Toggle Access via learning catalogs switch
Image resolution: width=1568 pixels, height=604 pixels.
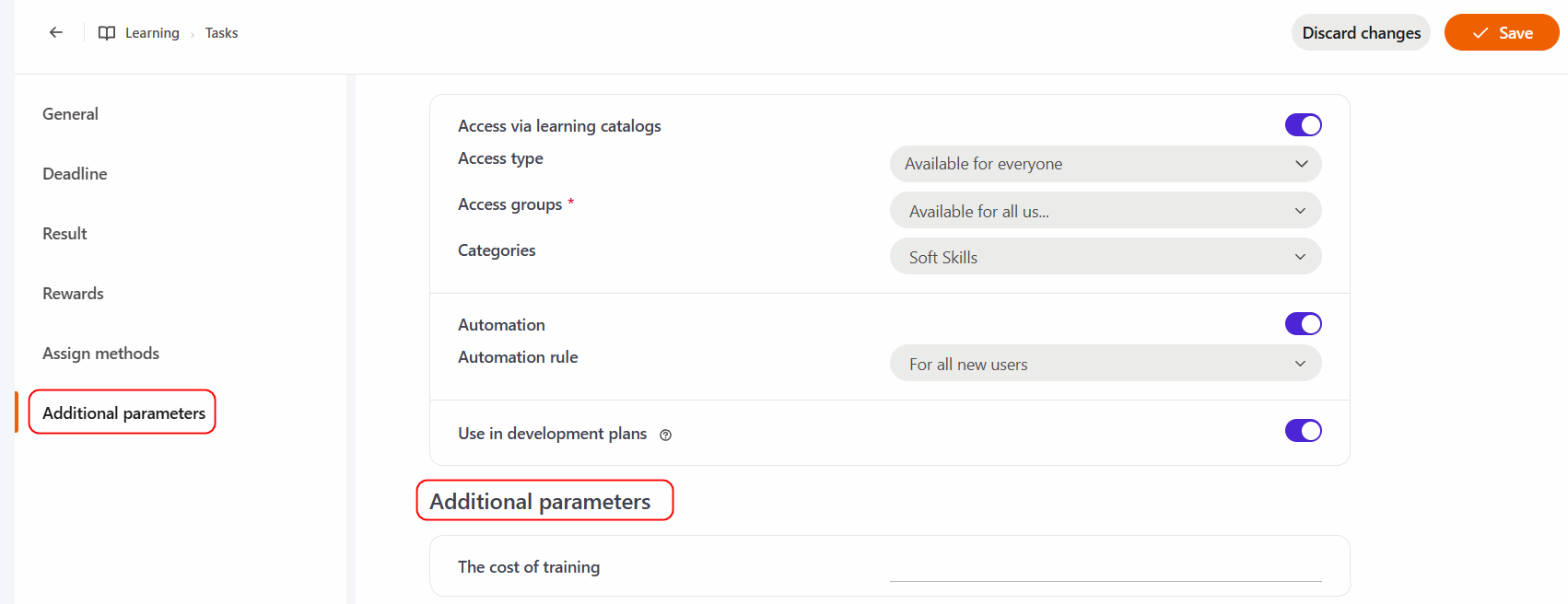[1303, 125]
